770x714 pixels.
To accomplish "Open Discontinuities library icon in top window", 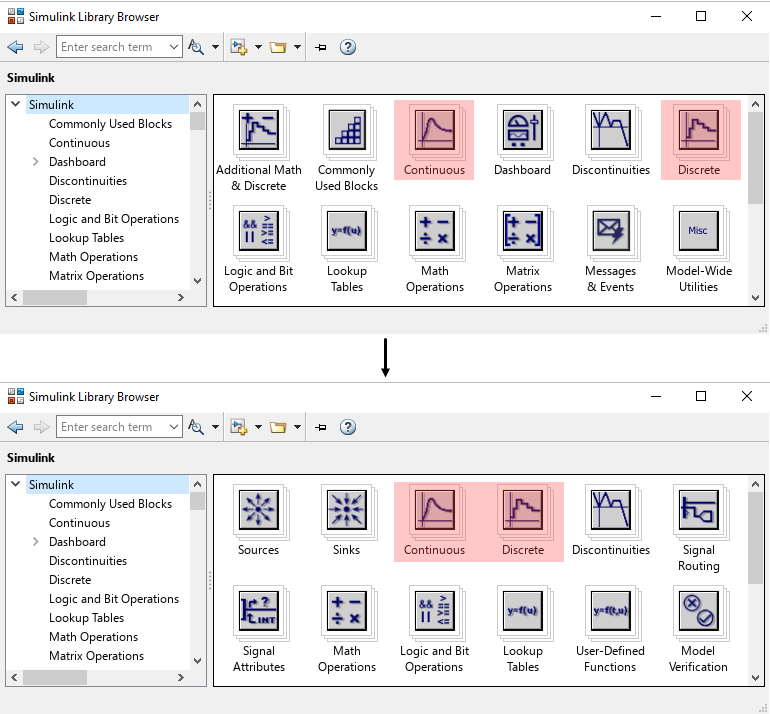I will [611, 131].
